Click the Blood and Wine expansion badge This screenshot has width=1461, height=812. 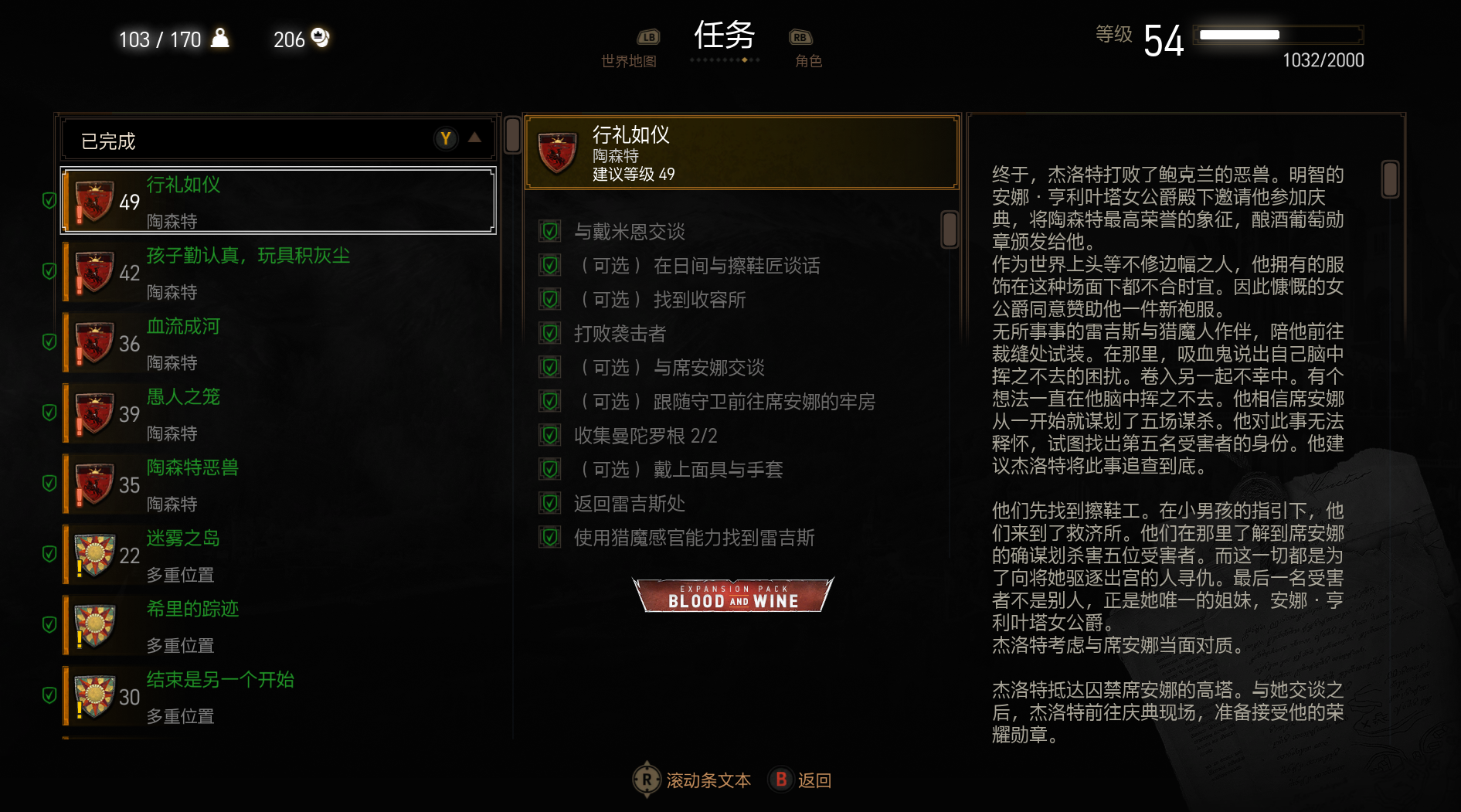[x=733, y=595]
